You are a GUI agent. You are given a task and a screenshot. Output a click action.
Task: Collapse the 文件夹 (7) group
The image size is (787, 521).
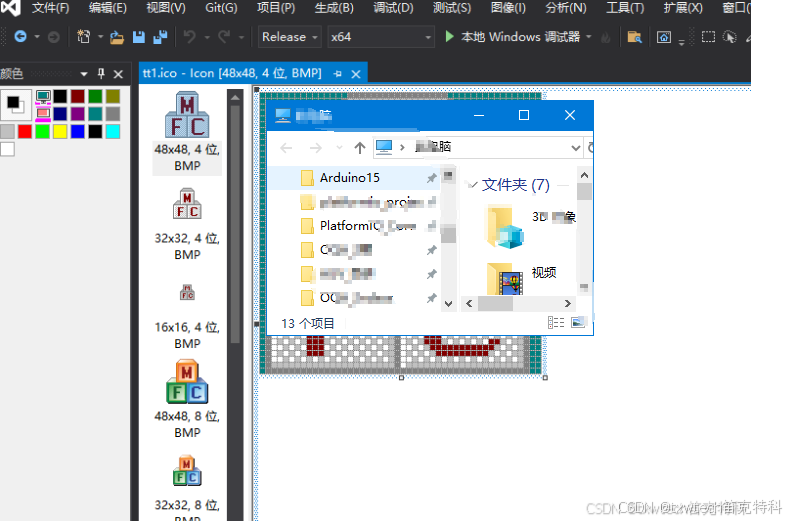pos(472,185)
